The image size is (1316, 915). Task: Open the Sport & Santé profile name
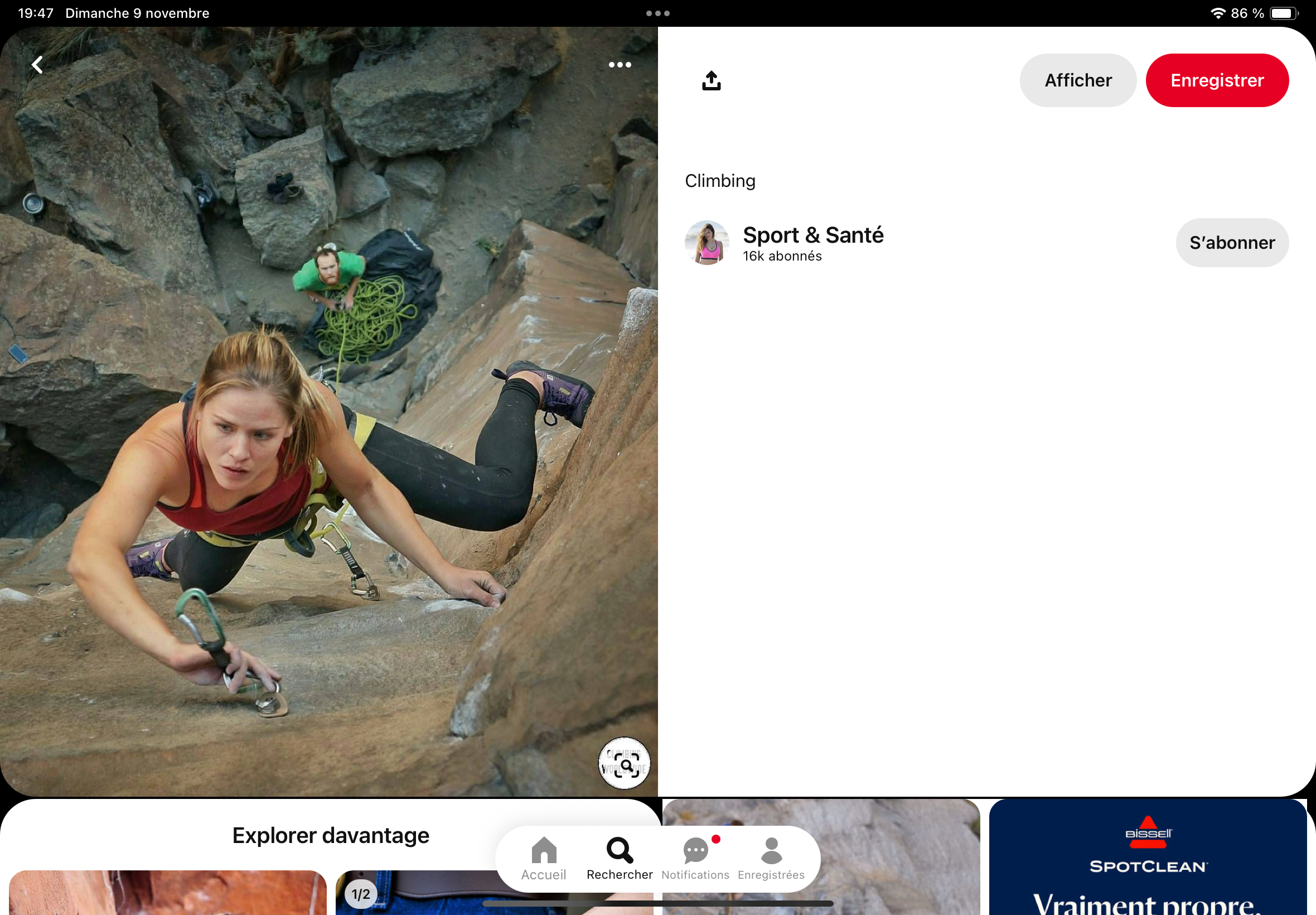pyautogui.click(x=812, y=235)
